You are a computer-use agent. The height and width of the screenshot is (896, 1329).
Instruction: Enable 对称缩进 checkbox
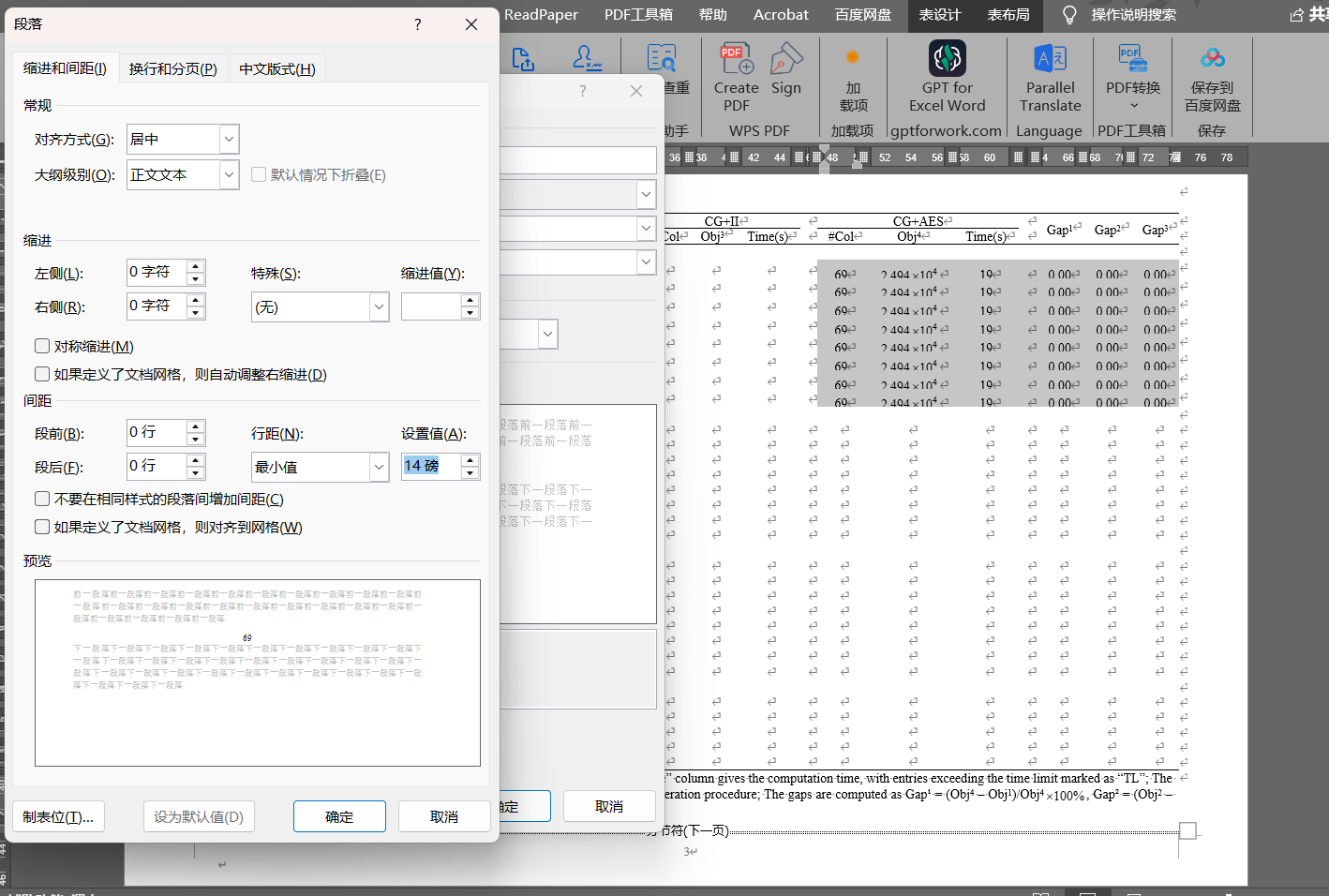click(42, 346)
